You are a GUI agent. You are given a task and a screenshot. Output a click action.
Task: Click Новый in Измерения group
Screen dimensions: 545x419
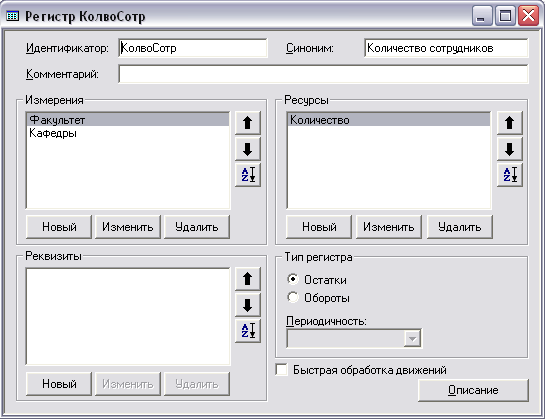[x=59, y=227]
